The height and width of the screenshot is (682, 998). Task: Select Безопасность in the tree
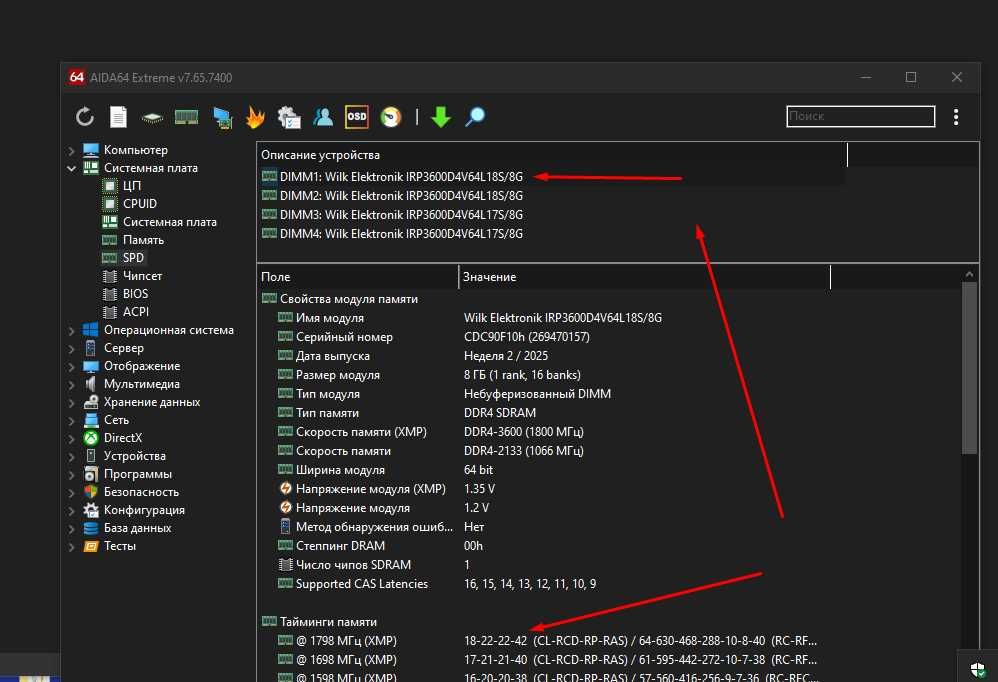[x=141, y=492]
